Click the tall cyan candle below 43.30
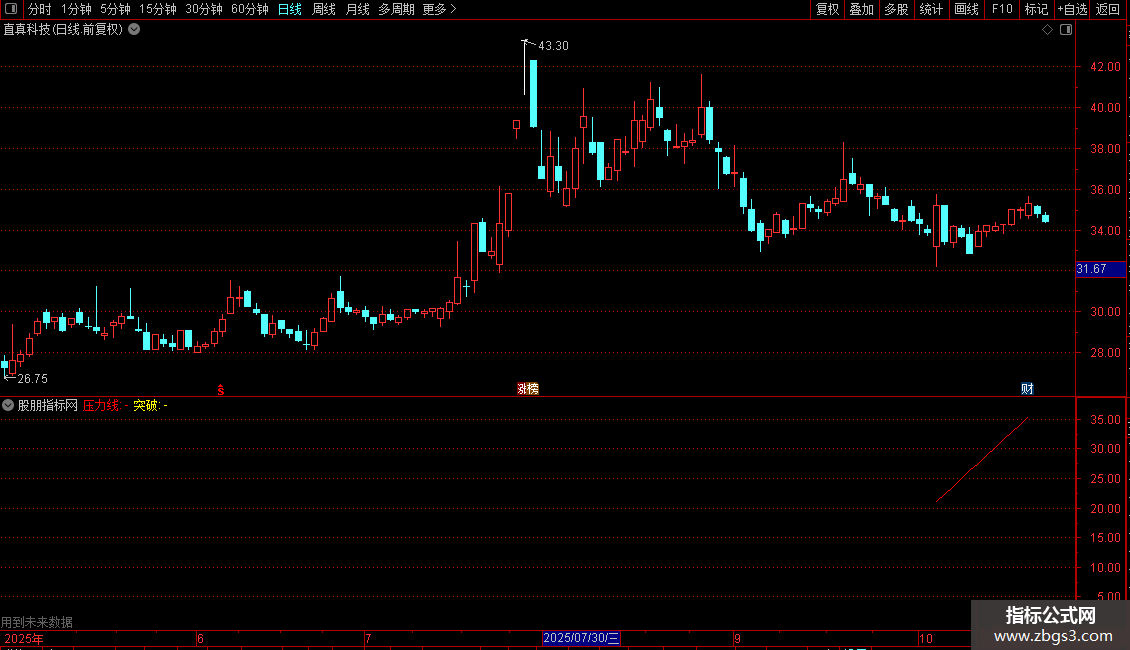The height and width of the screenshot is (650, 1130). [x=533, y=94]
